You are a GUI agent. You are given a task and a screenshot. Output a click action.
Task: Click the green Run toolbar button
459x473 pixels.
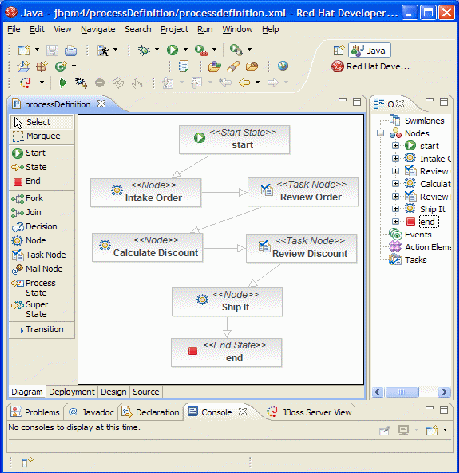point(173,50)
